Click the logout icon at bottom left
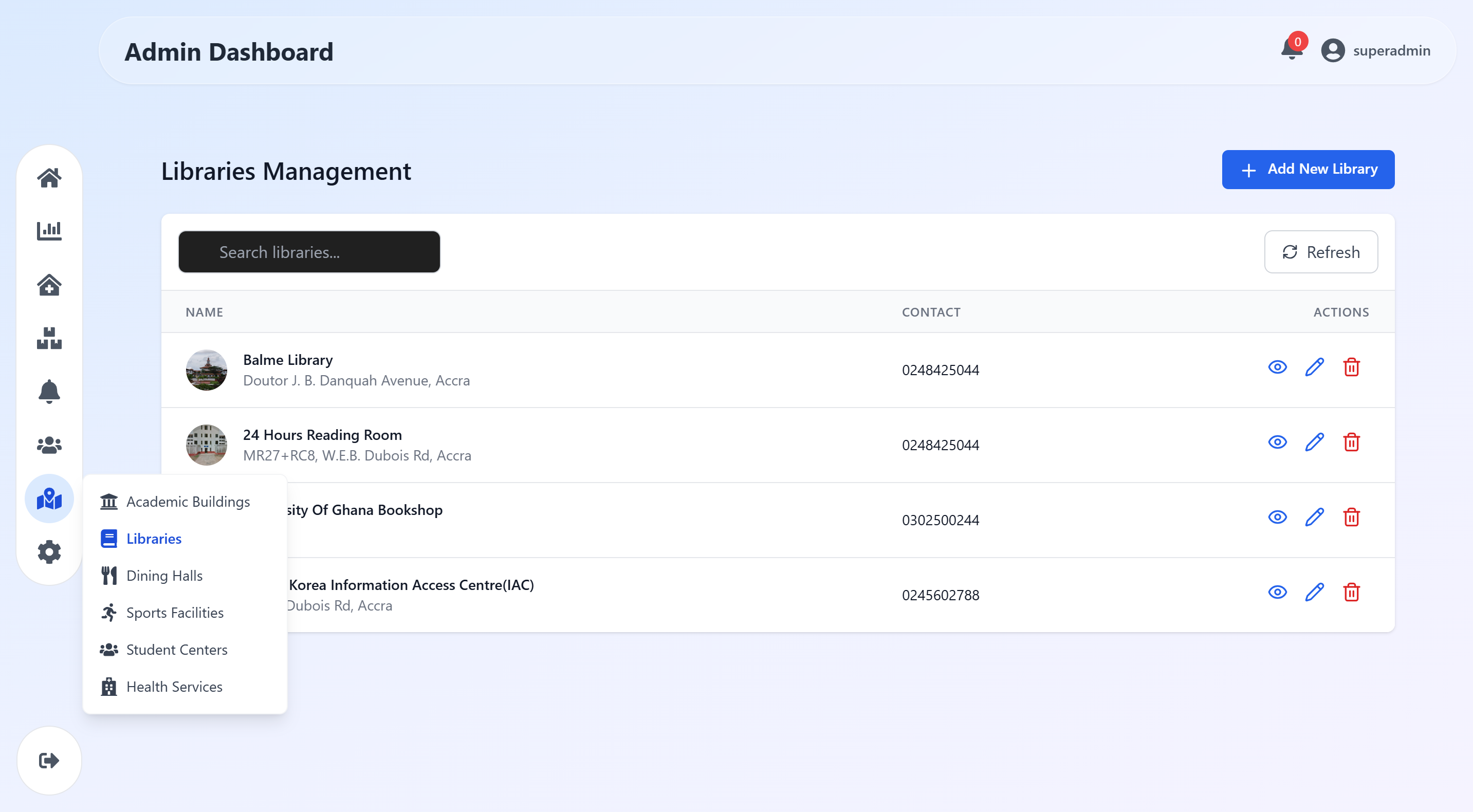Image resolution: width=1473 pixels, height=812 pixels. (x=49, y=760)
